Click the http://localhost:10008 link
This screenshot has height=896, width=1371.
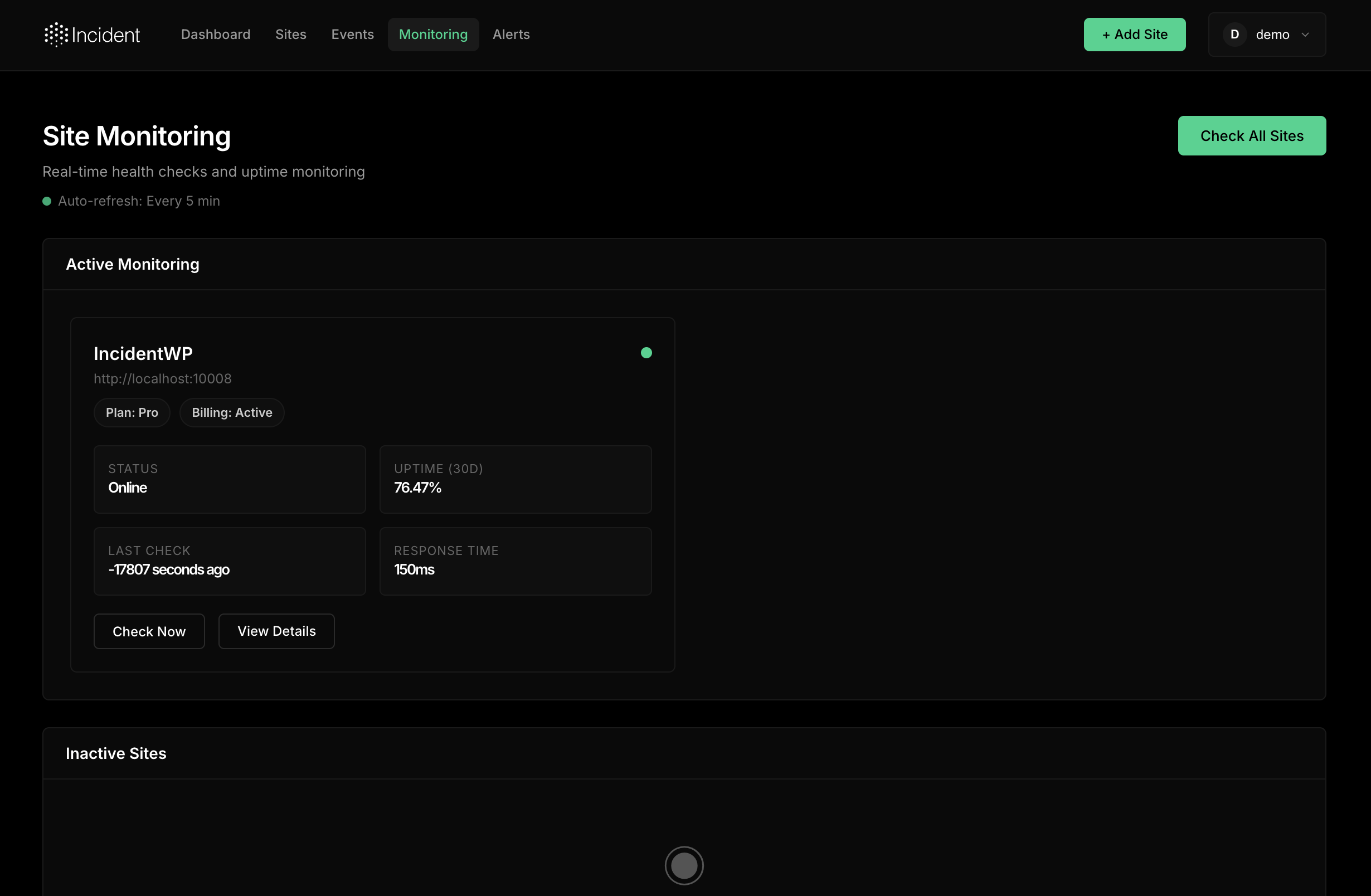pos(162,378)
